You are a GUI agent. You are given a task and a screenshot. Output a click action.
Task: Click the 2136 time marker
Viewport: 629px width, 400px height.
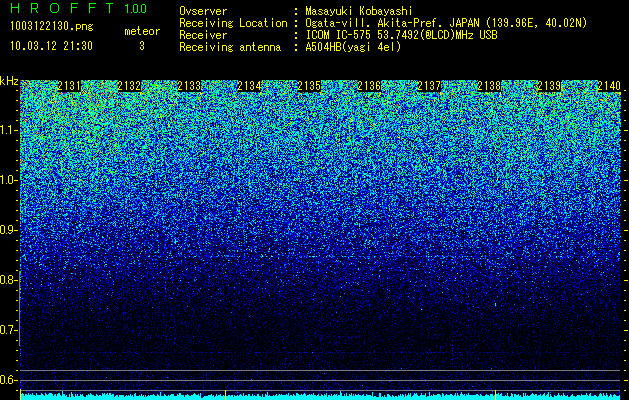point(369,86)
